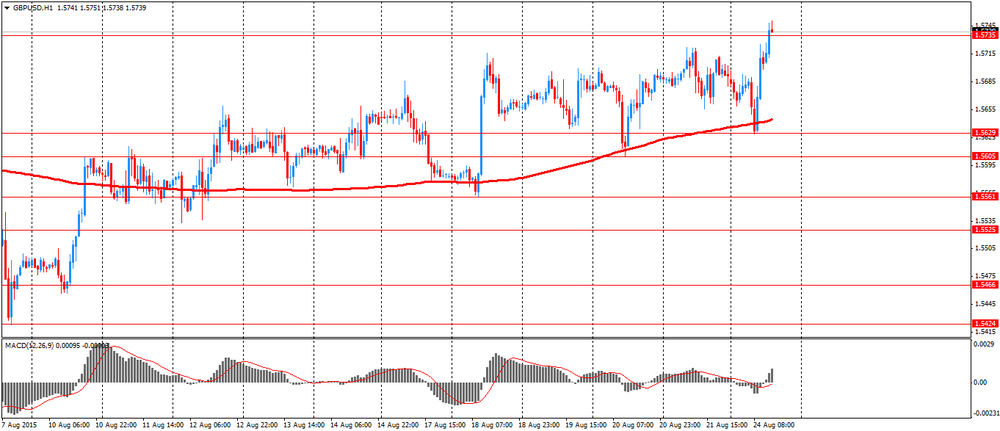
Task: Click 1.5535 on the price axis
Action: coord(984,220)
